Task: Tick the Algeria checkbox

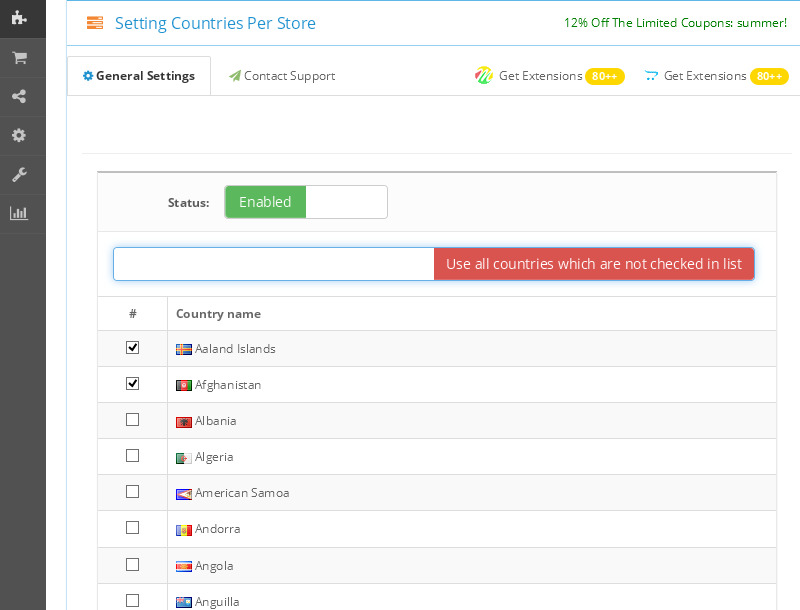Action: [x=132, y=456]
